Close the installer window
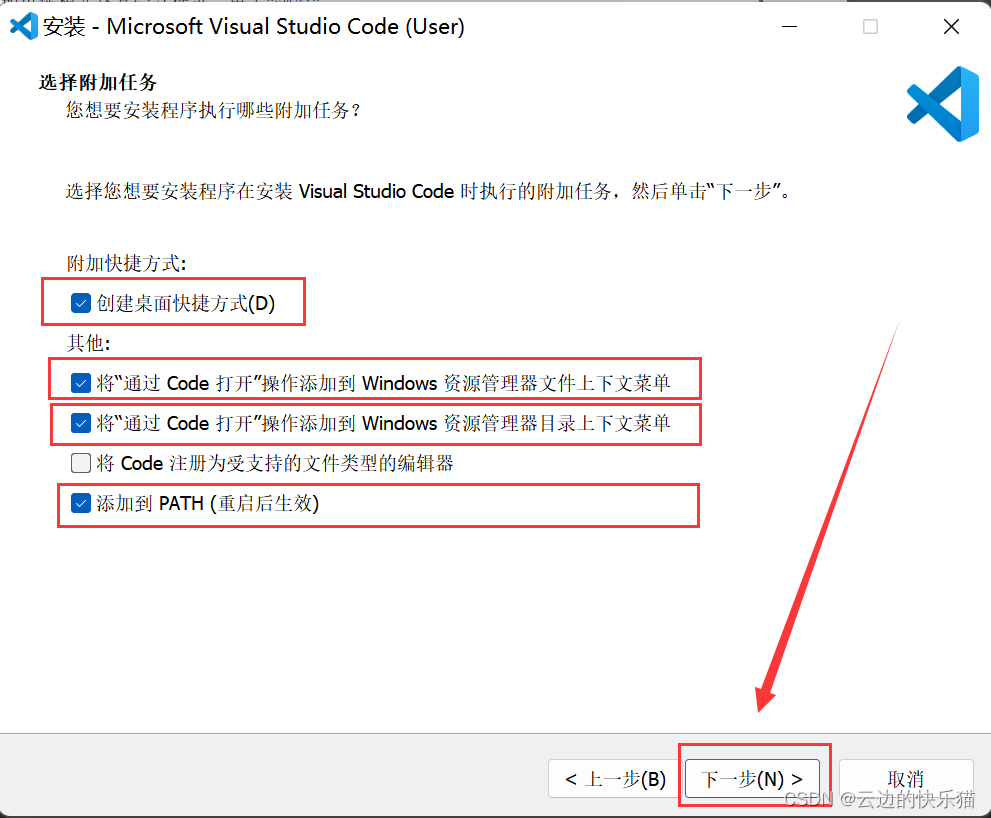 [x=951, y=27]
